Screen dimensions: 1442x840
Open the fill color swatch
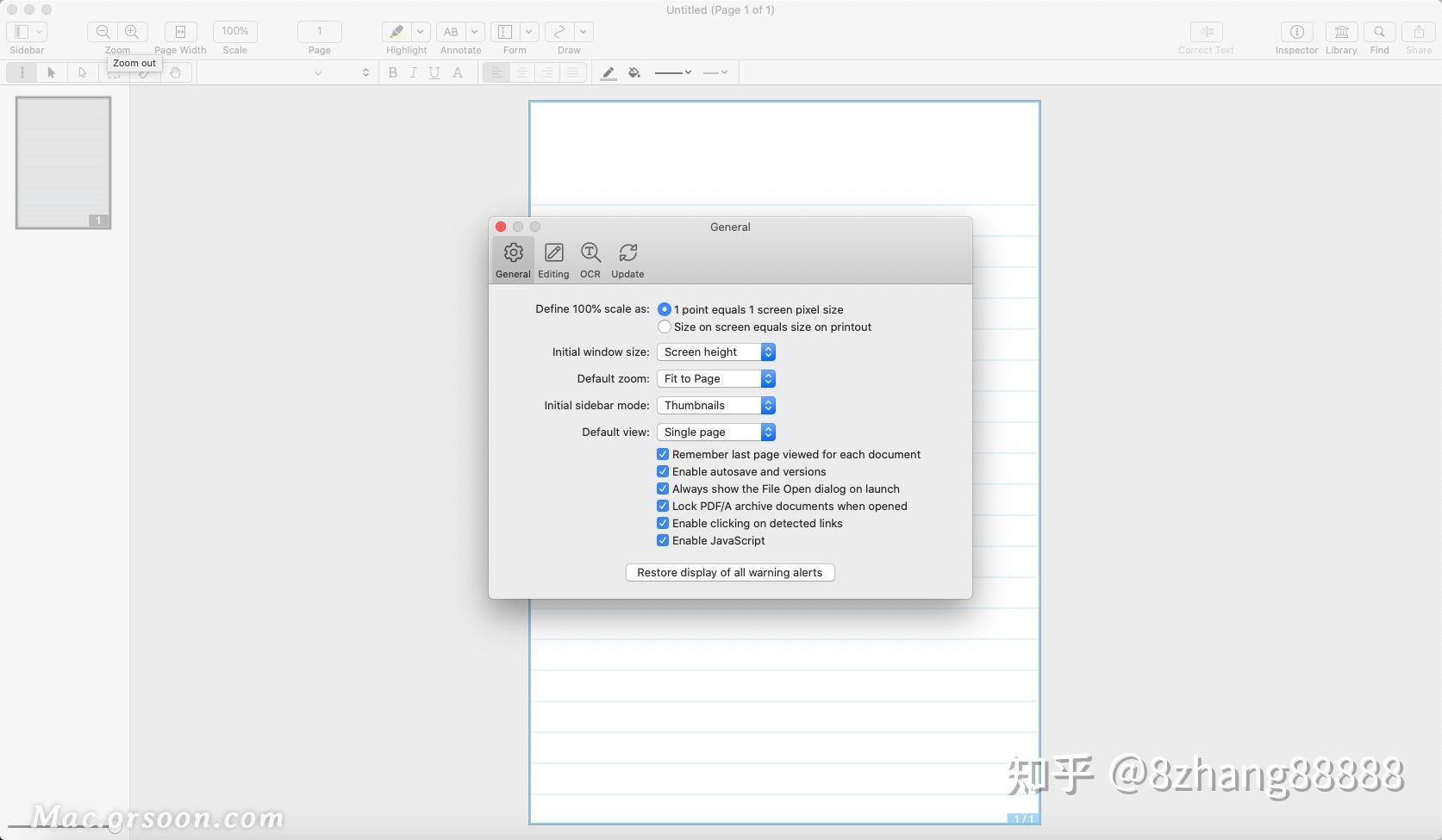pyautogui.click(x=634, y=72)
